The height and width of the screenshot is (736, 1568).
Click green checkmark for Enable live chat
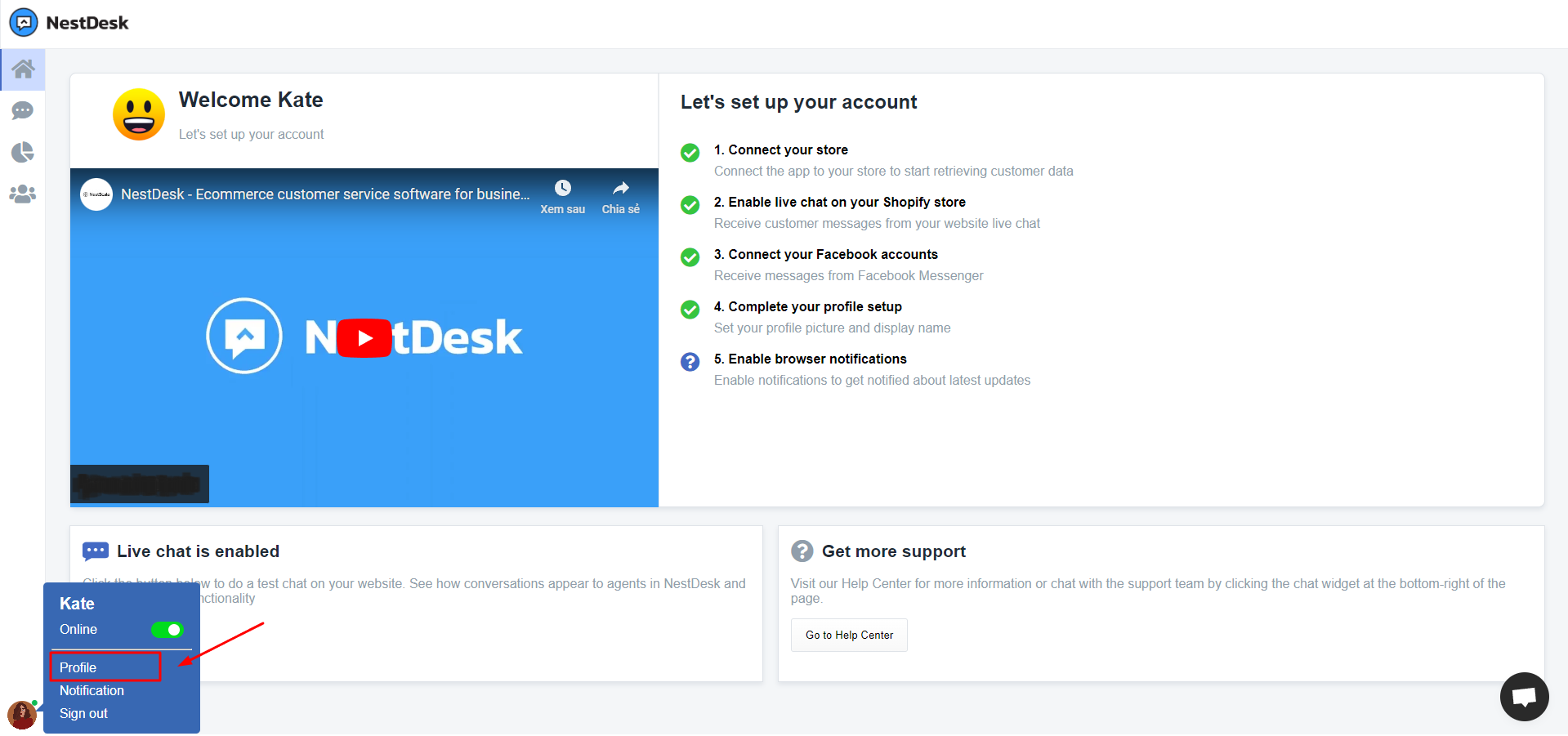point(690,205)
